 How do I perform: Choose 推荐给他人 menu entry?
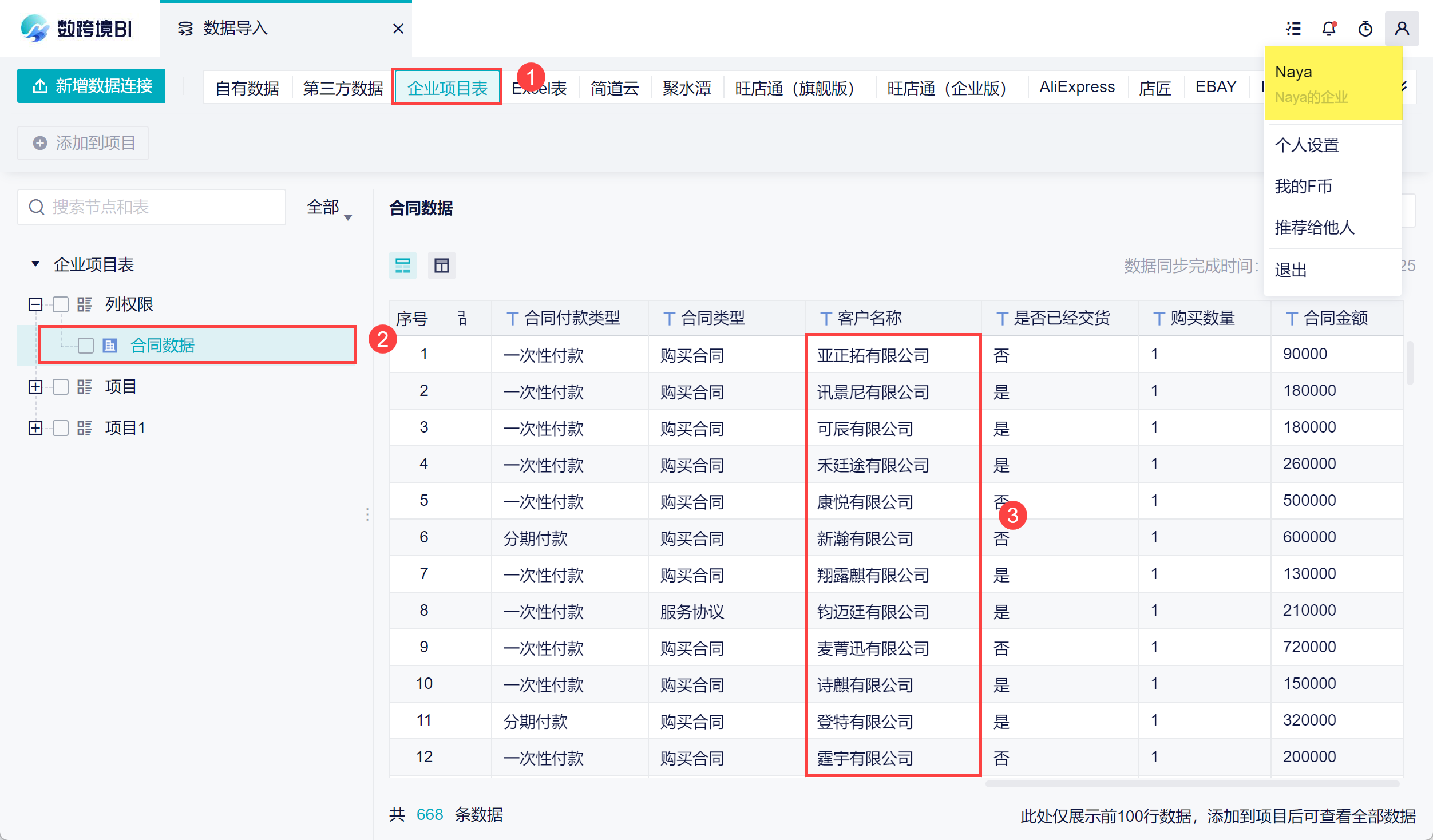(x=1333, y=227)
